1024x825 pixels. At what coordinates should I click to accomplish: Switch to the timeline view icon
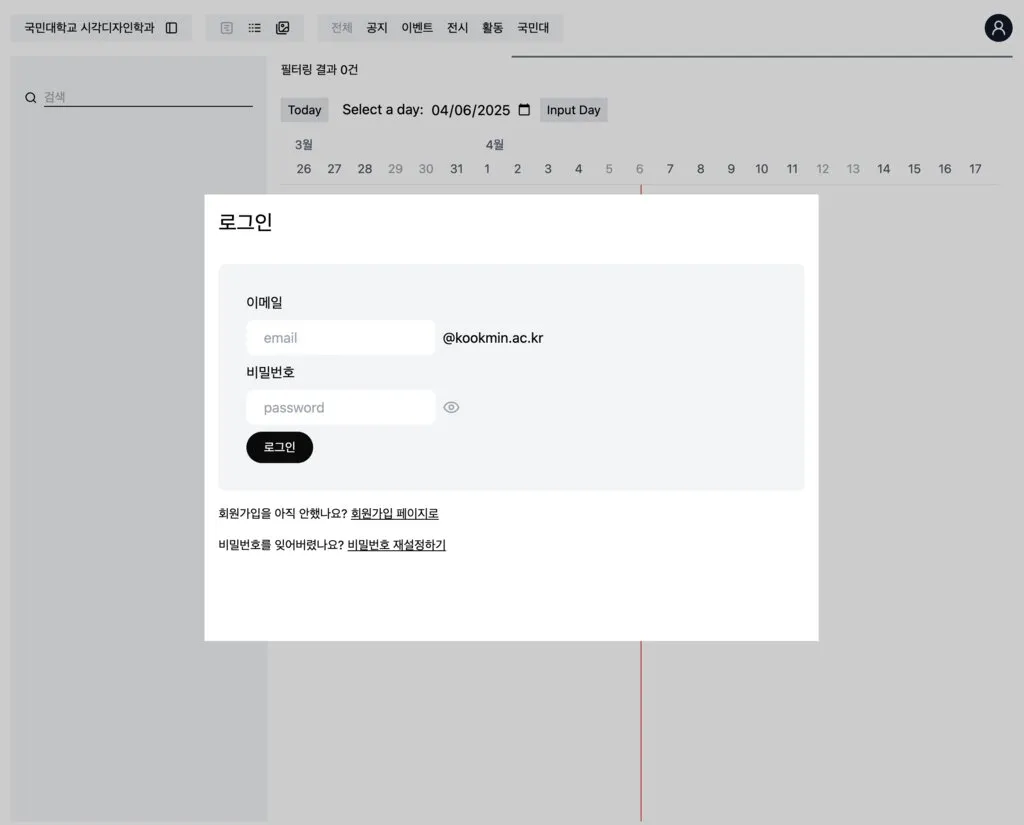[227, 28]
